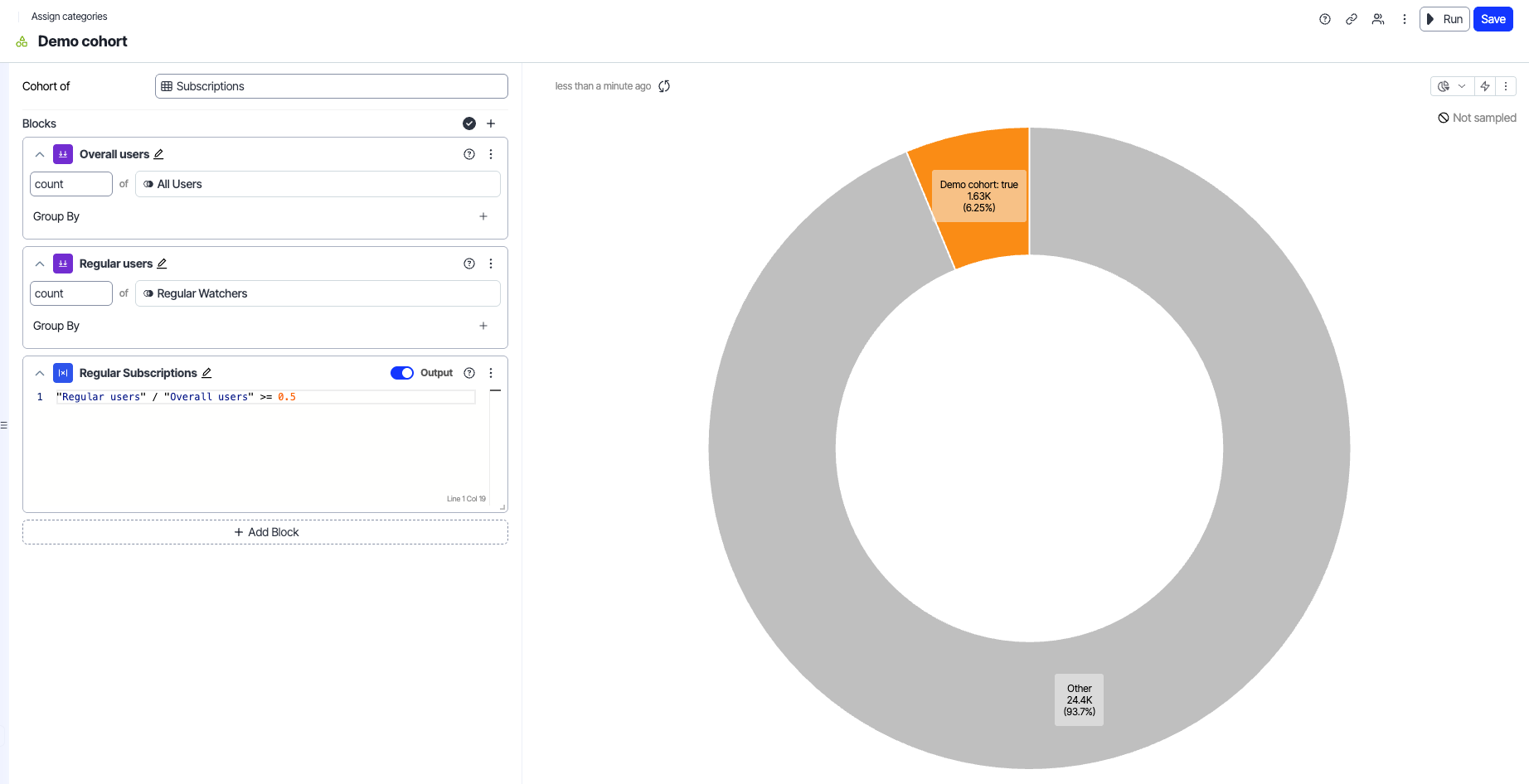Open the chart type dropdown
Viewport: 1529px width, 784px height.
(x=1451, y=86)
